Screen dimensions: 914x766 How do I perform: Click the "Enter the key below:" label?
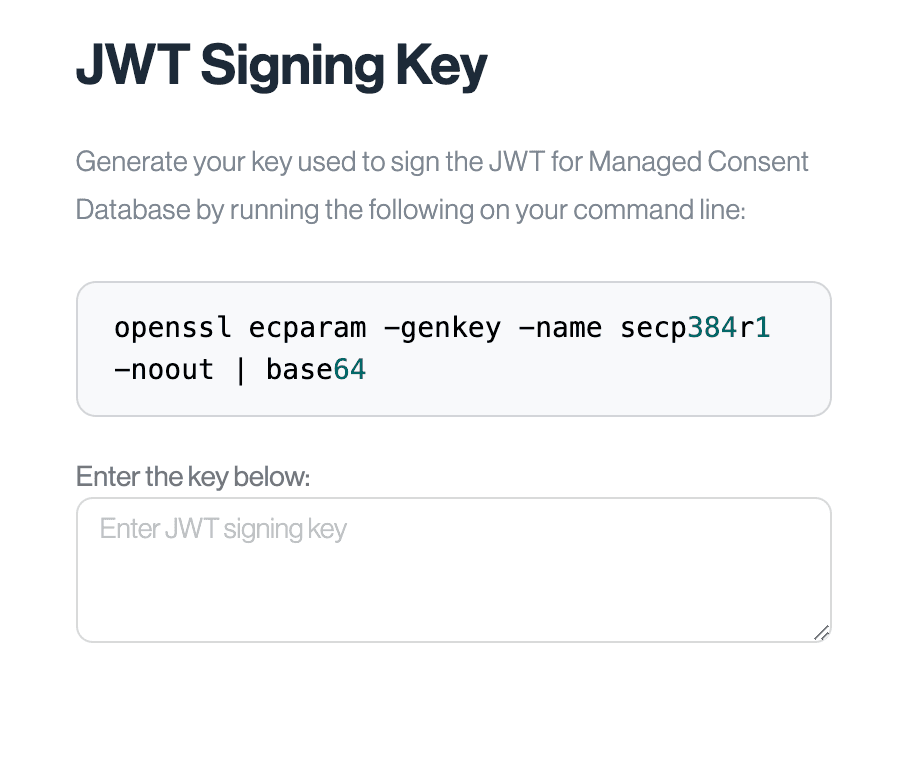[193, 476]
